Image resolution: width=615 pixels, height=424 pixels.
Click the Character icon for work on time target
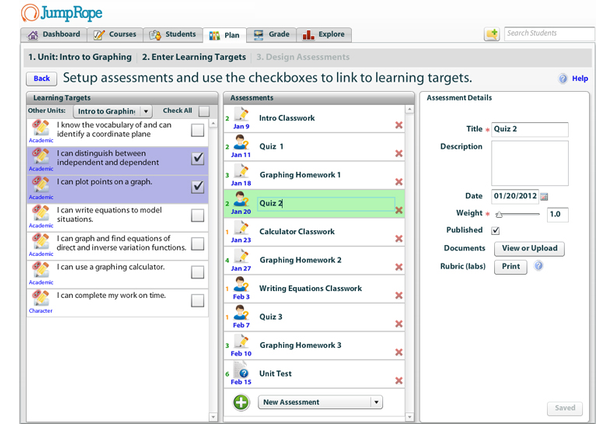pyautogui.click(x=41, y=298)
